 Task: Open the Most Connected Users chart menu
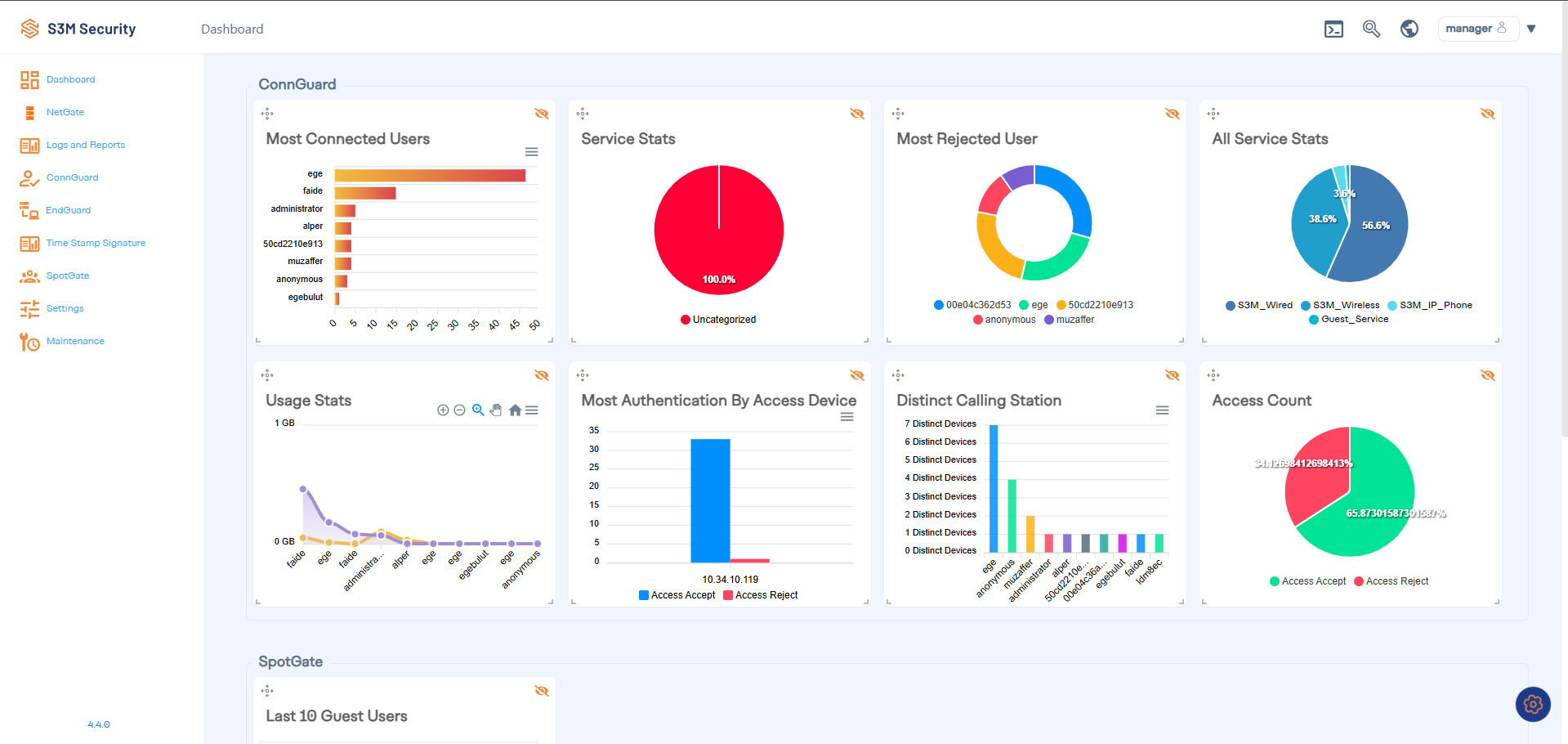[x=531, y=152]
